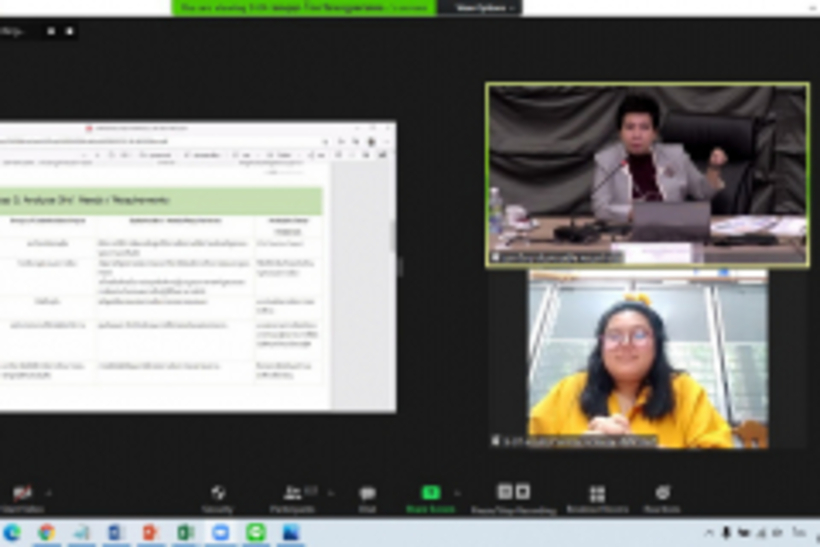Click the pause recording indicator at top left

click(x=51, y=31)
